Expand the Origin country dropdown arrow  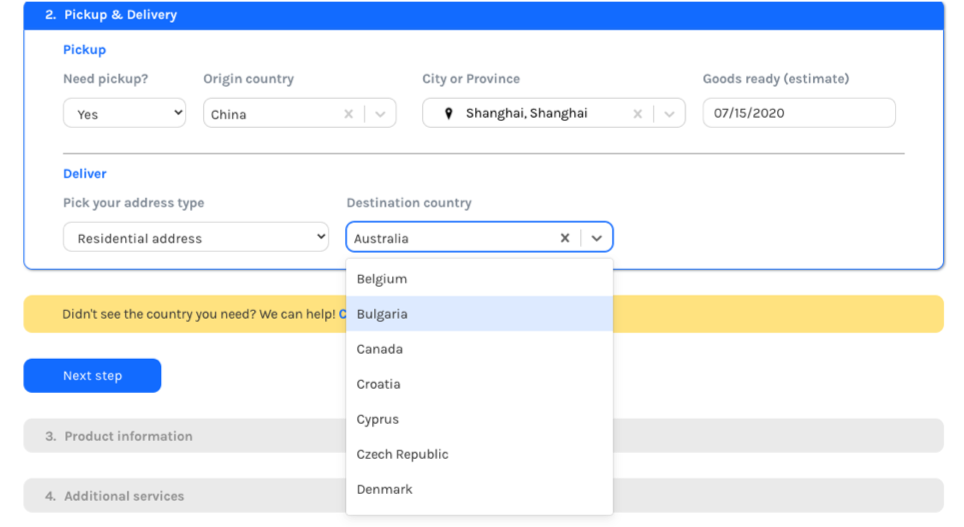[x=380, y=114]
